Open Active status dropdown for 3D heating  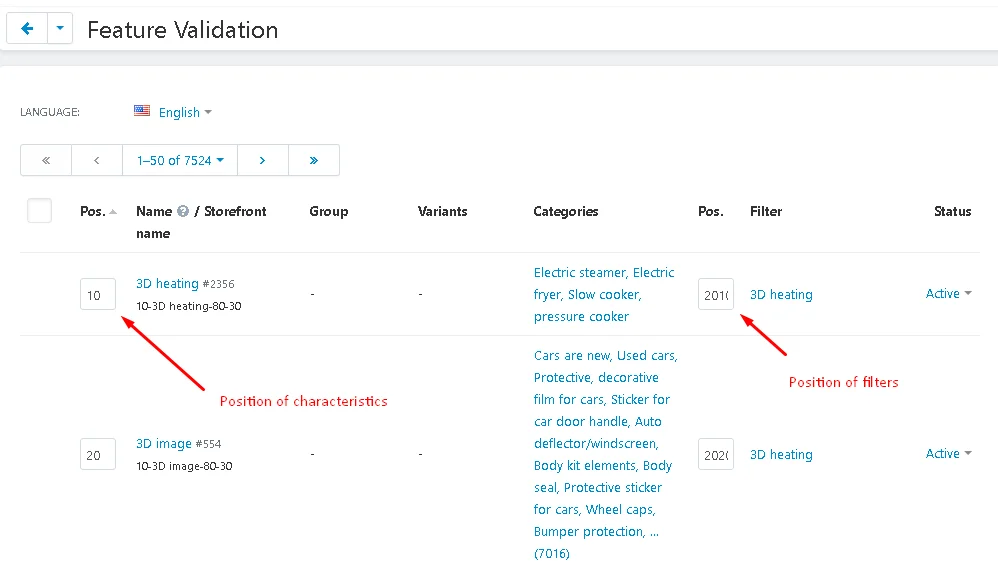(948, 294)
